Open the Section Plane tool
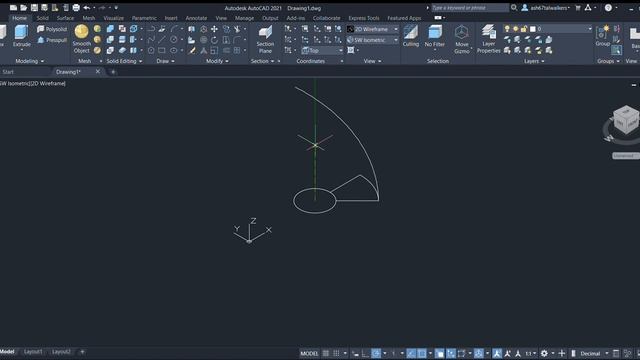The height and width of the screenshot is (360, 640). pos(265,40)
